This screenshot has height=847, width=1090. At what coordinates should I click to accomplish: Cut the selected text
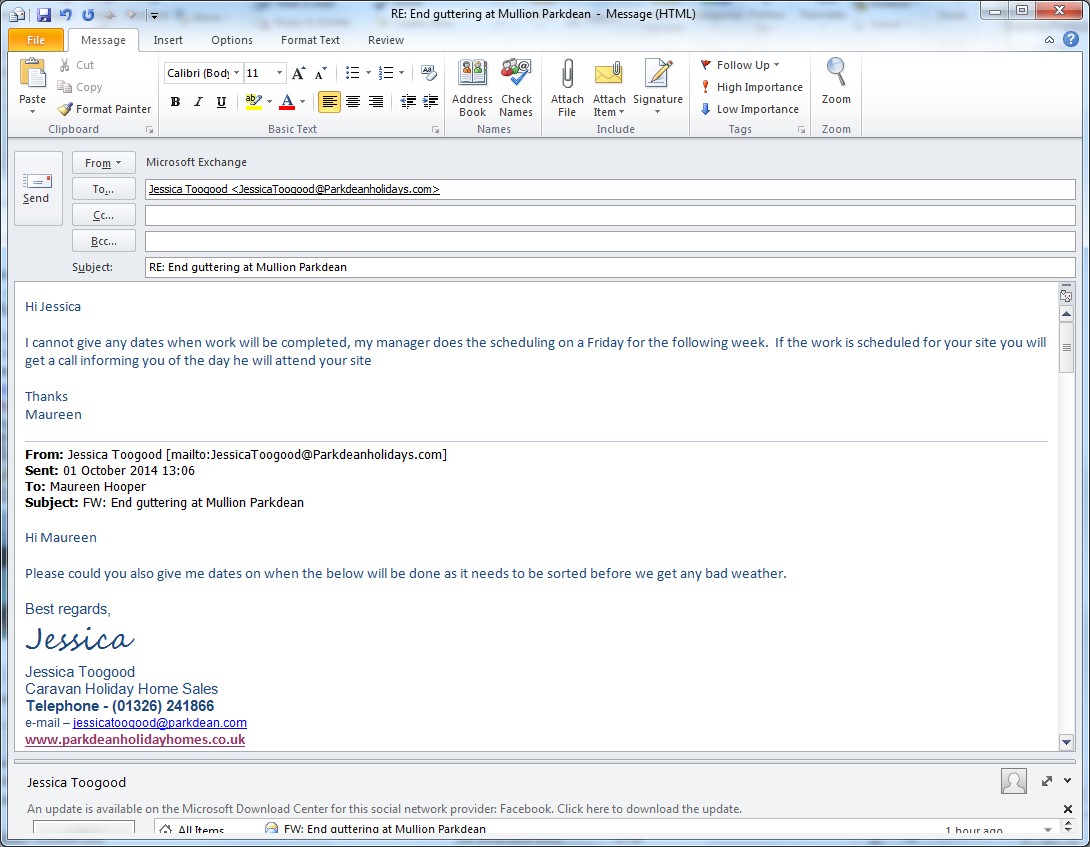pos(76,65)
